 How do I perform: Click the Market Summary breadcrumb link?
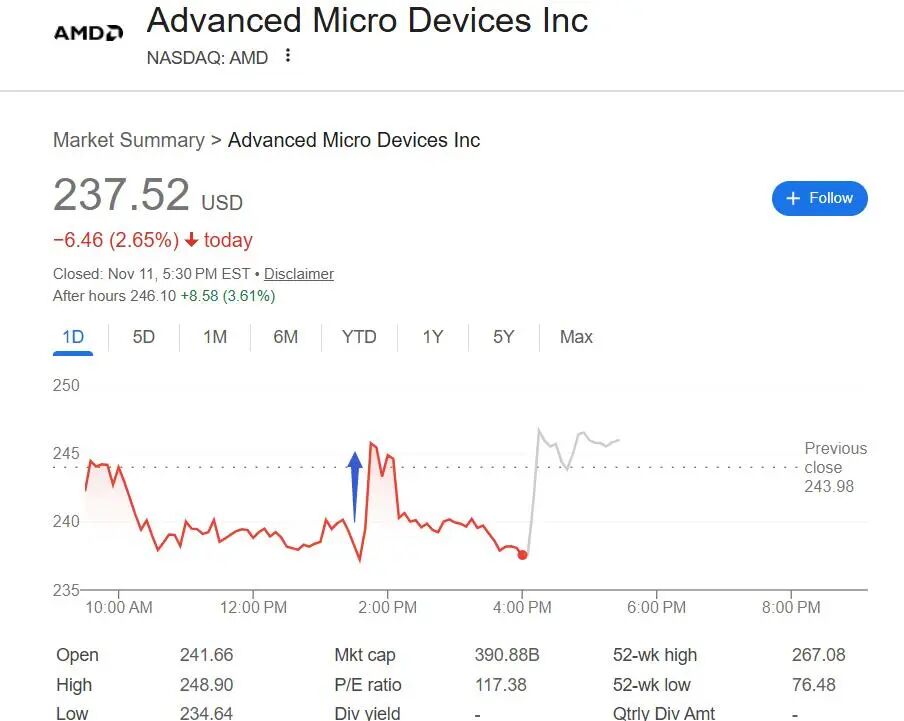(128, 140)
